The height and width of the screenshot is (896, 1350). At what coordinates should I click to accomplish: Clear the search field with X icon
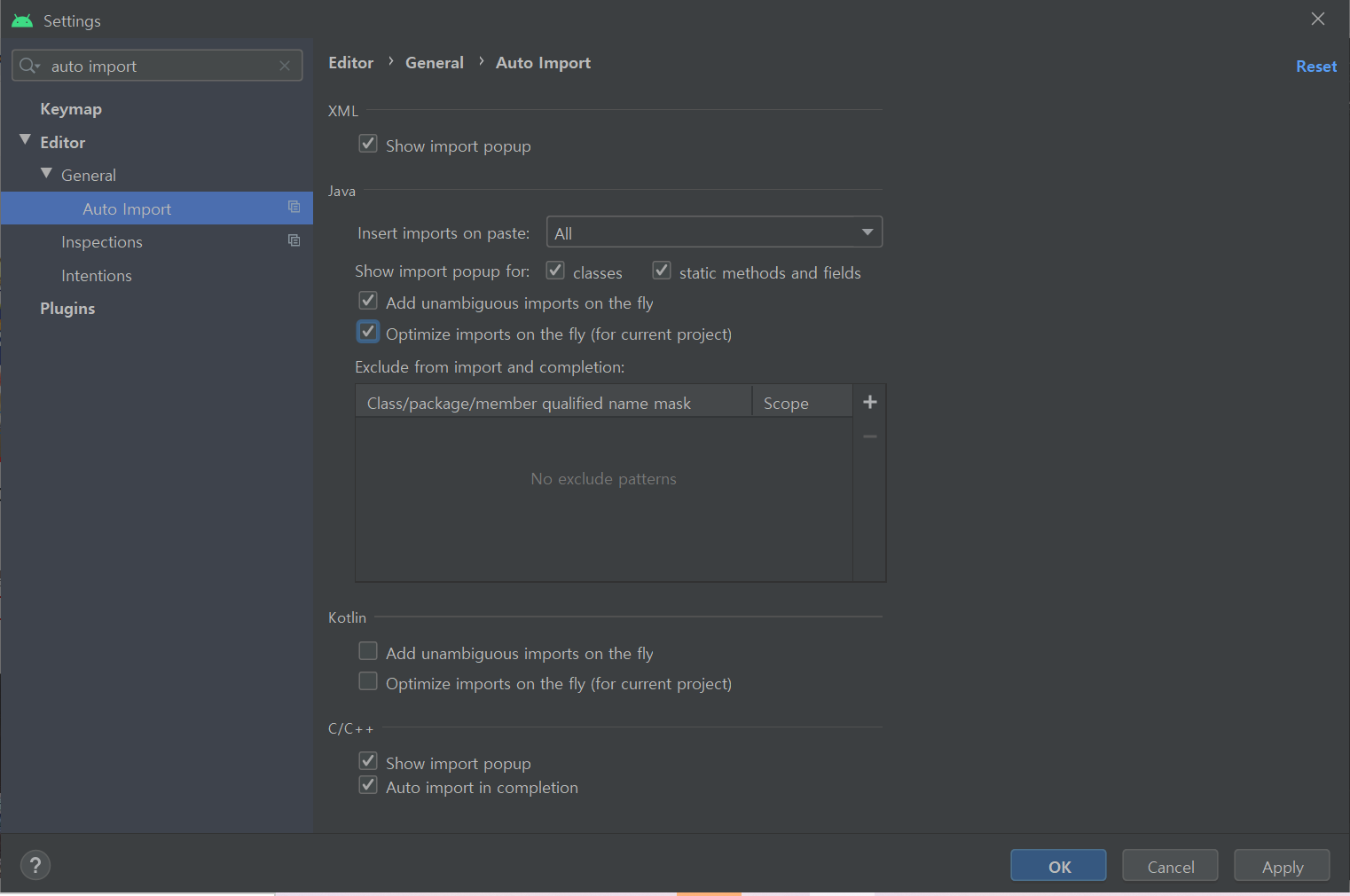285,66
